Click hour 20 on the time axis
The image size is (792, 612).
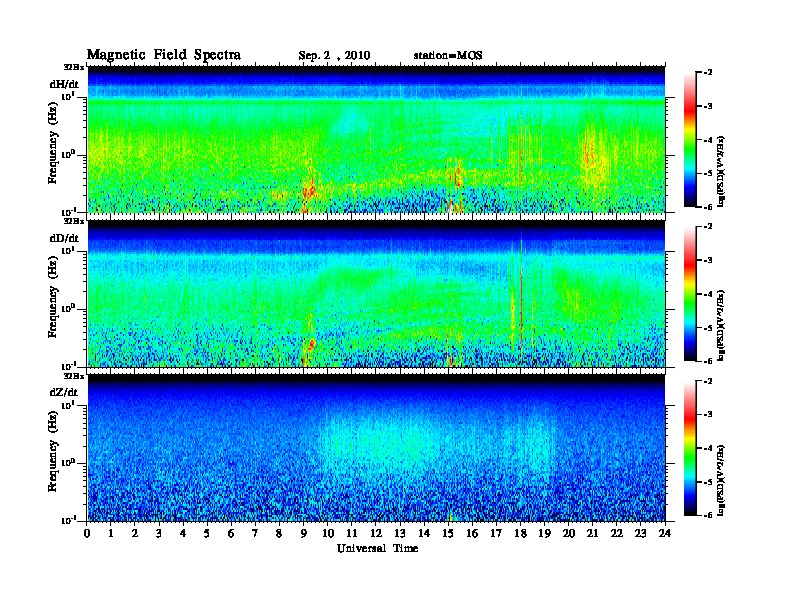(x=569, y=533)
